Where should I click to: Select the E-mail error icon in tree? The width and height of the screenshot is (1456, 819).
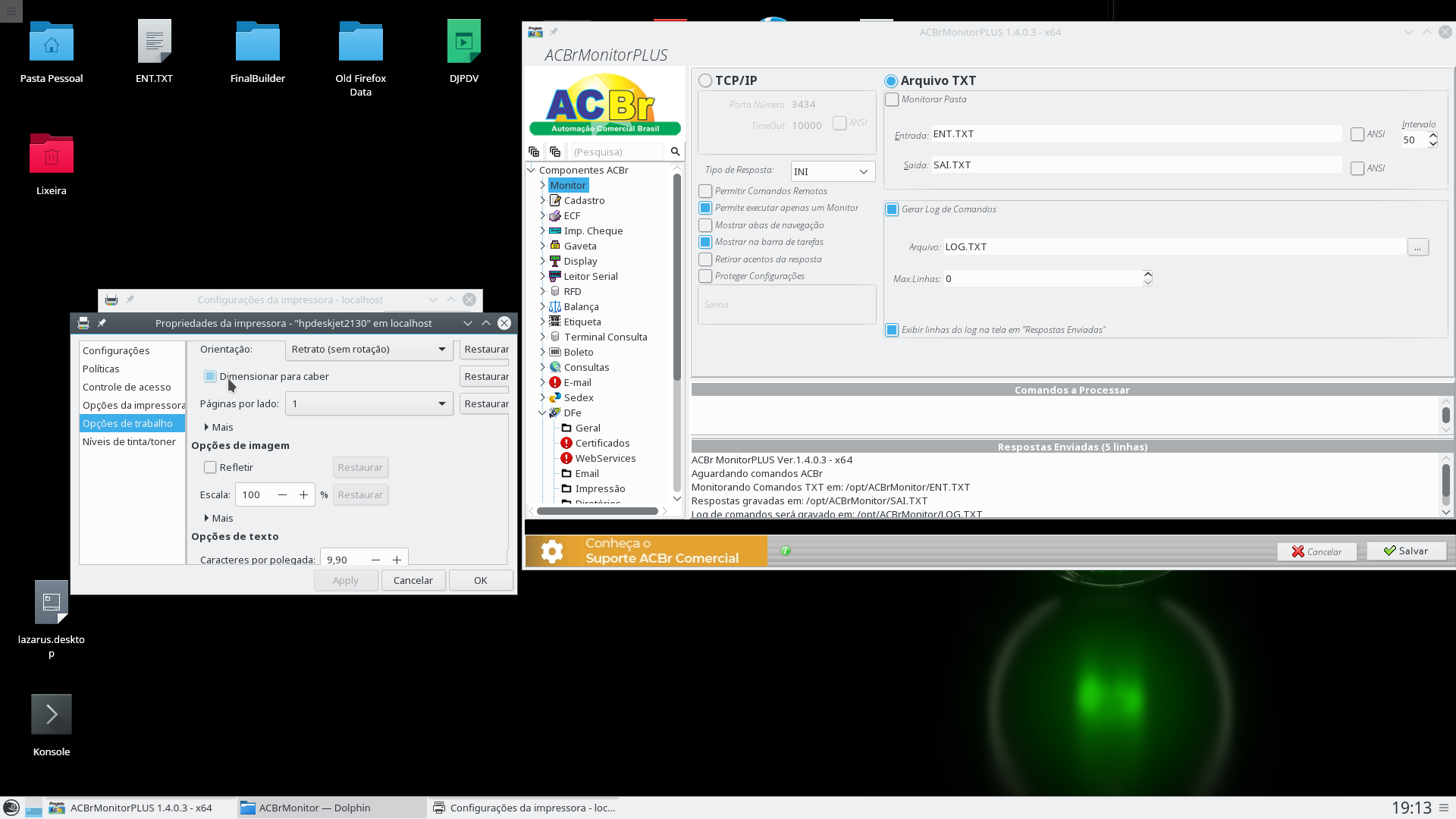(555, 382)
